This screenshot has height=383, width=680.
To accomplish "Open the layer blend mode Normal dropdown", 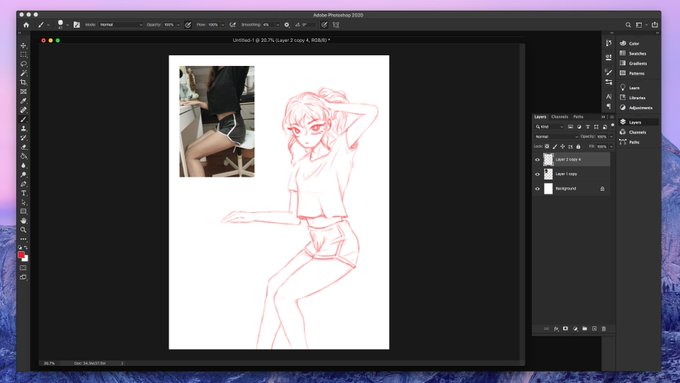I will click(x=556, y=137).
